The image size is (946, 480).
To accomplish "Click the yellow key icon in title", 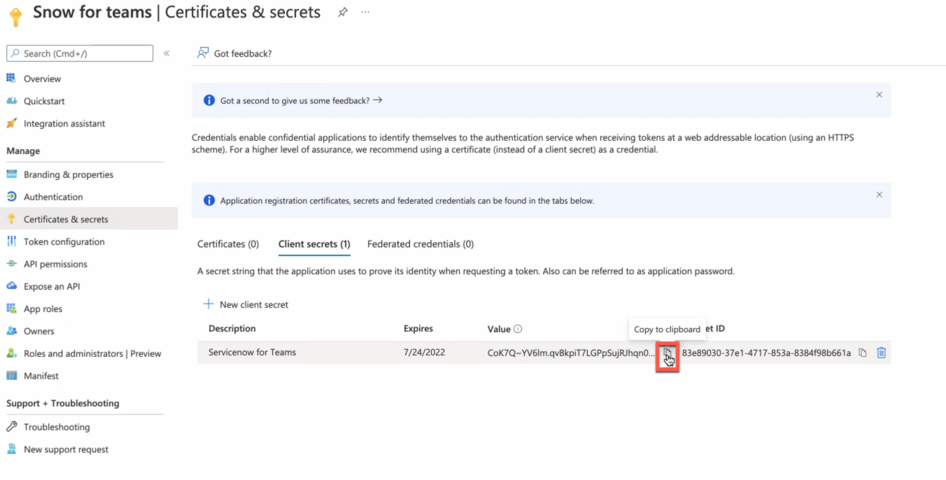I will click(x=16, y=16).
